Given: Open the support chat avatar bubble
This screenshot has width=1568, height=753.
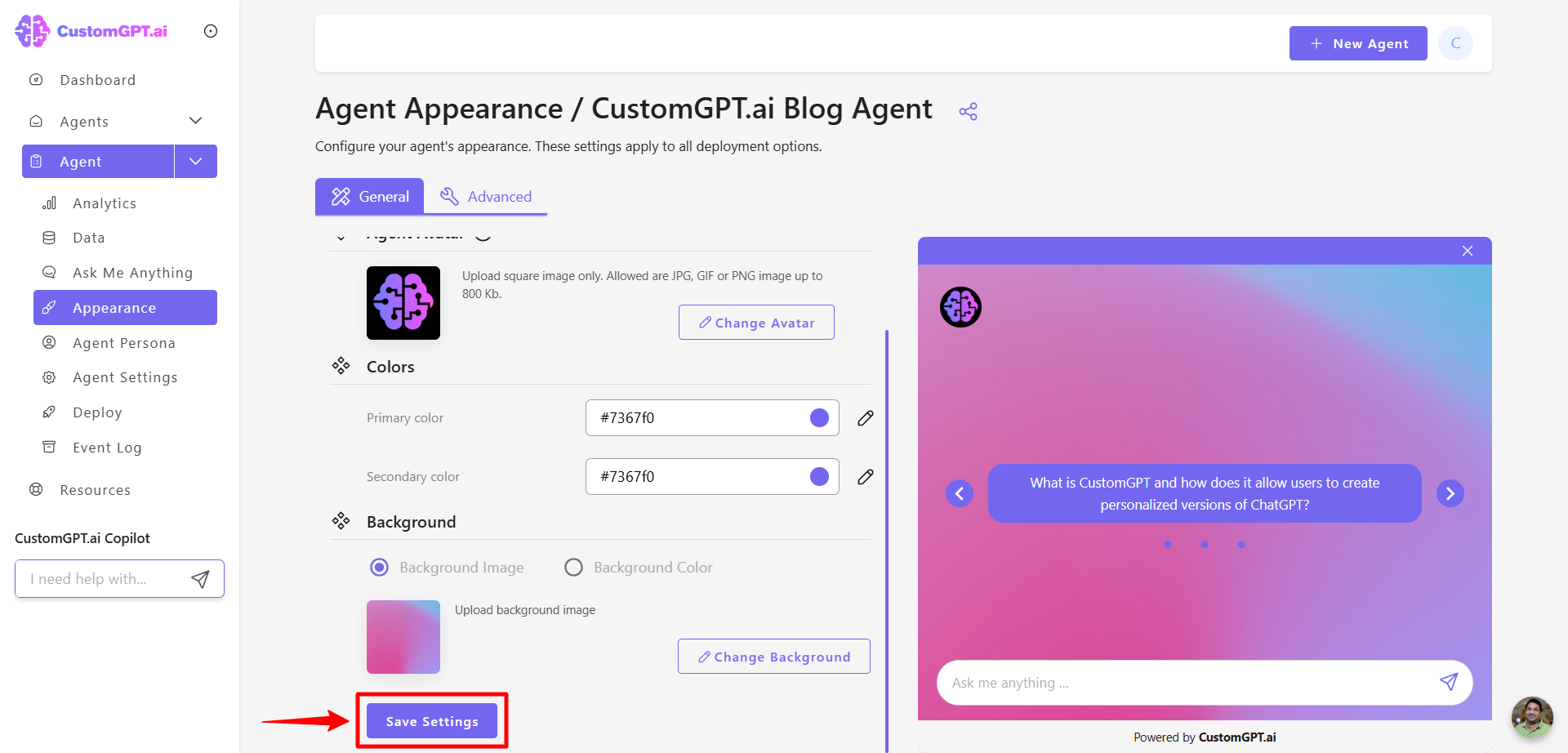Looking at the screenshot, I should pyautogui.click(x=1532, y=717).
